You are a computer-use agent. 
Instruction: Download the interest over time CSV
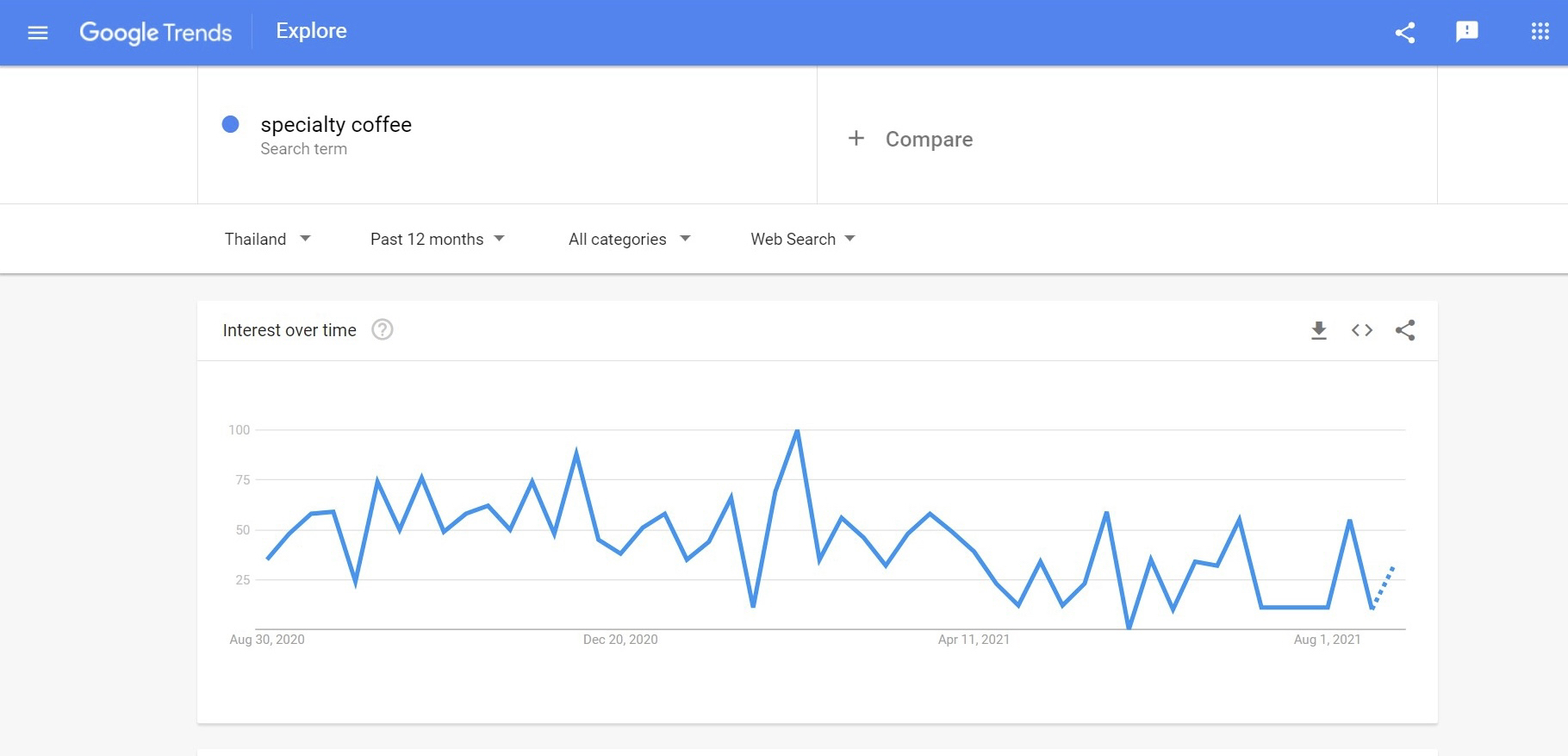tap(1319, 330)
